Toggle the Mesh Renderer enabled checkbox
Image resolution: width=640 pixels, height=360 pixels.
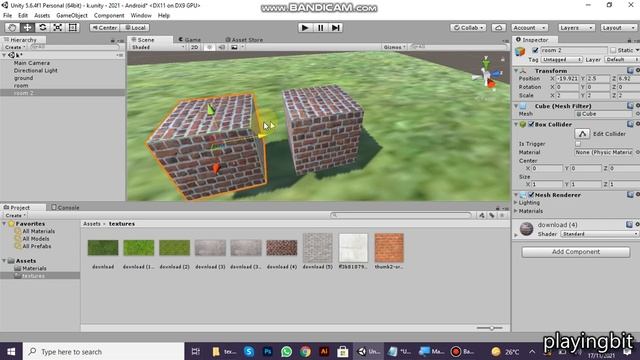pos(531,195)
